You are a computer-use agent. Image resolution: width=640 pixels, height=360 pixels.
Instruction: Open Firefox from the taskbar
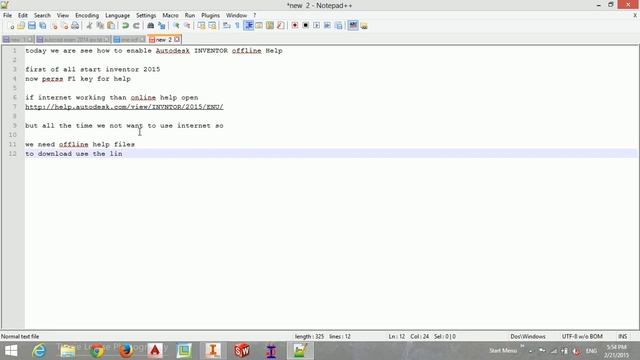(x=126, y=351)
